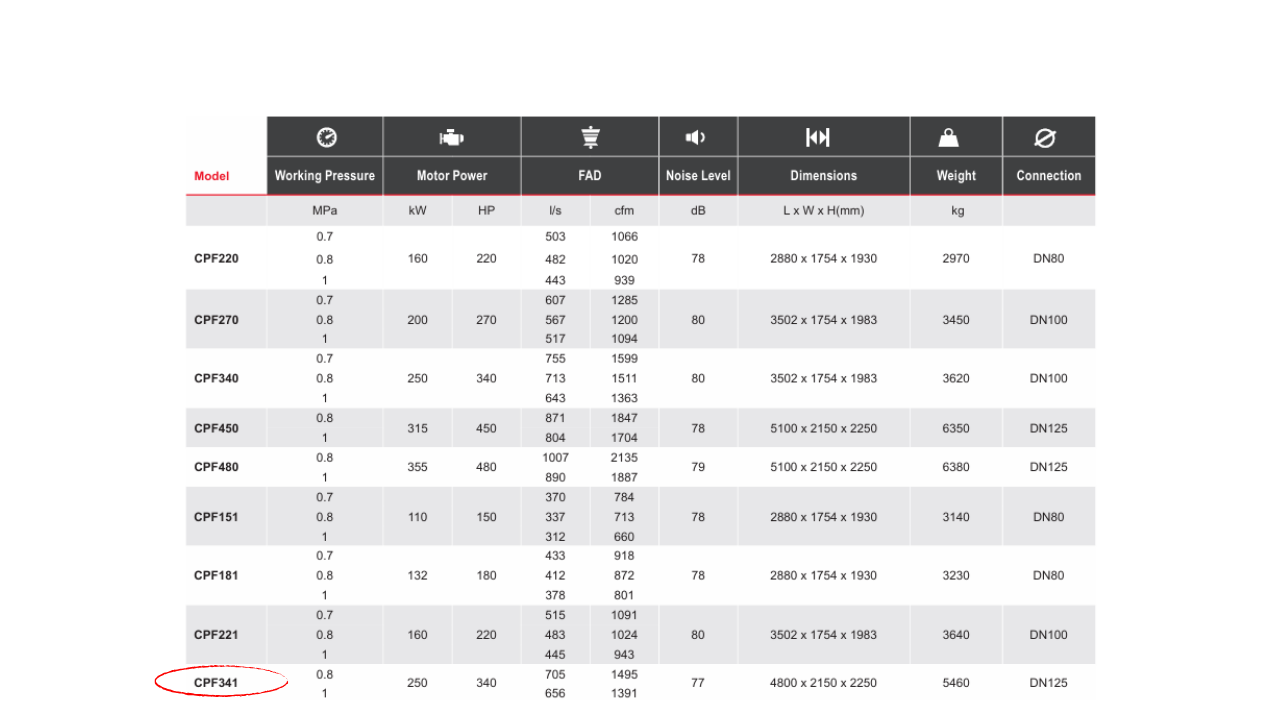1280x720 pixels.
Task: Click the L x W x H(mm) unit cell
Action: [824, 211]
